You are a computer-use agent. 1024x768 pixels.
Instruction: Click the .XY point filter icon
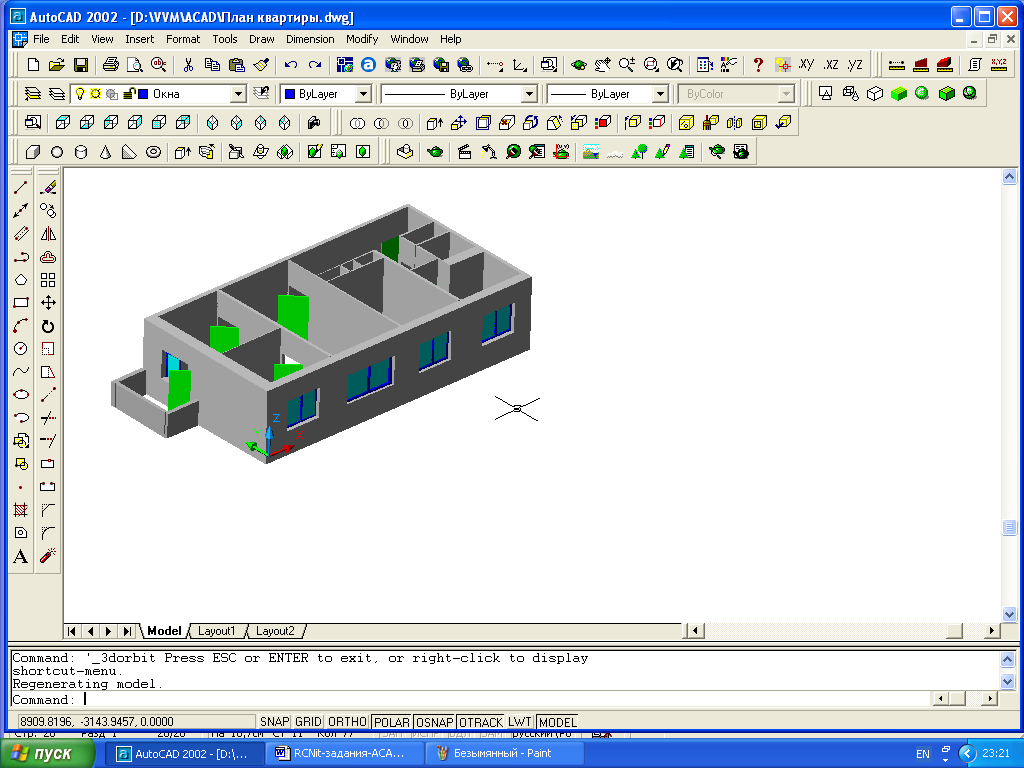pyautogui.click(x=807, y=65)
